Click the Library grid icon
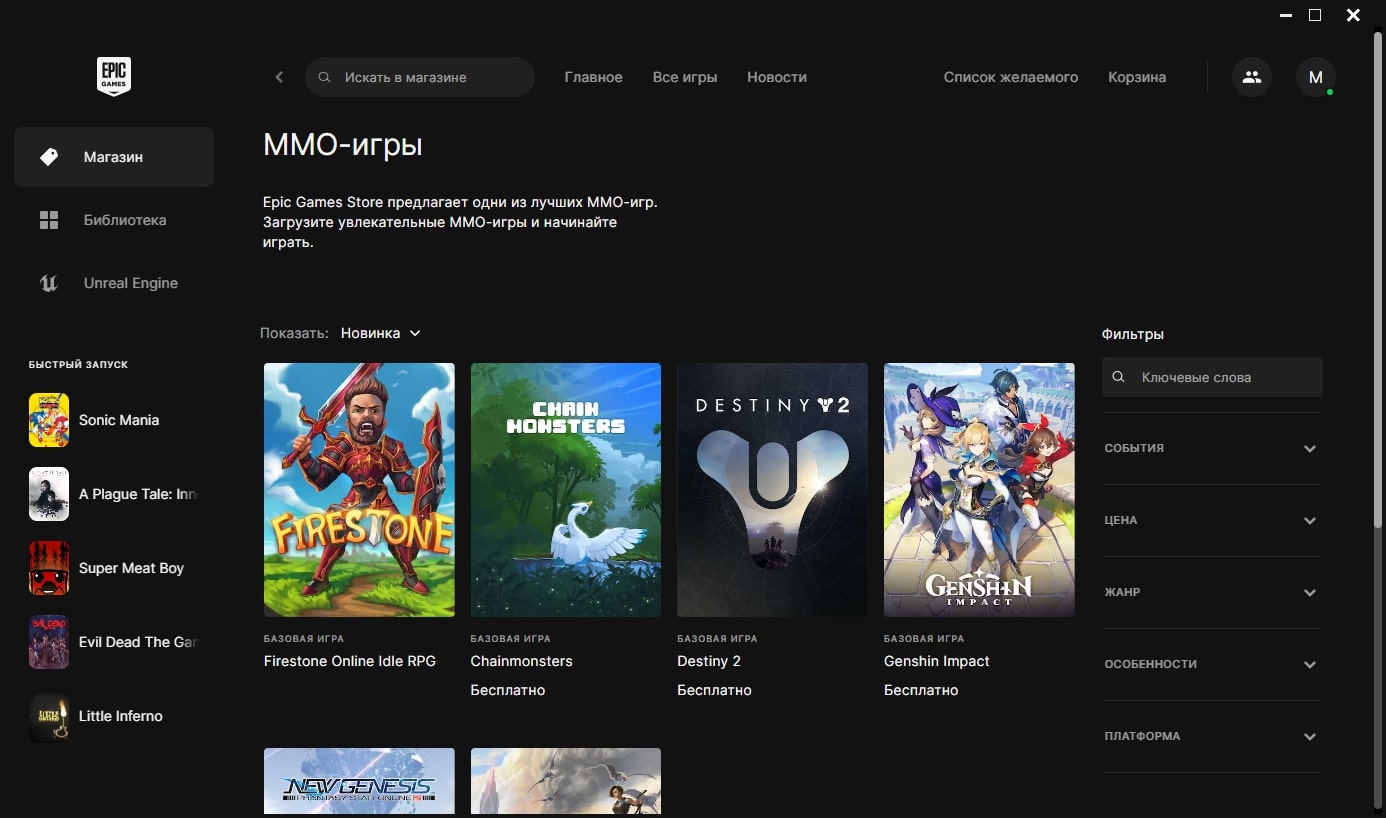This screenshot has width=1386, height=818. click(x=49, y=220)
